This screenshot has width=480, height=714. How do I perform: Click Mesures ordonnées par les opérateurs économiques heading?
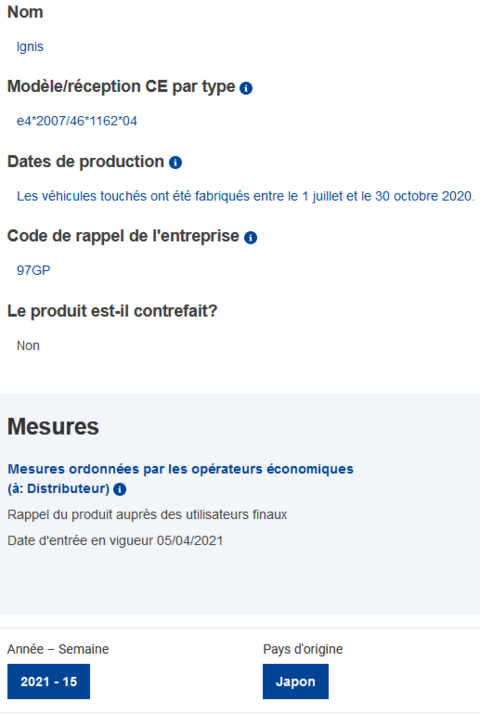[x=181, y=469]
